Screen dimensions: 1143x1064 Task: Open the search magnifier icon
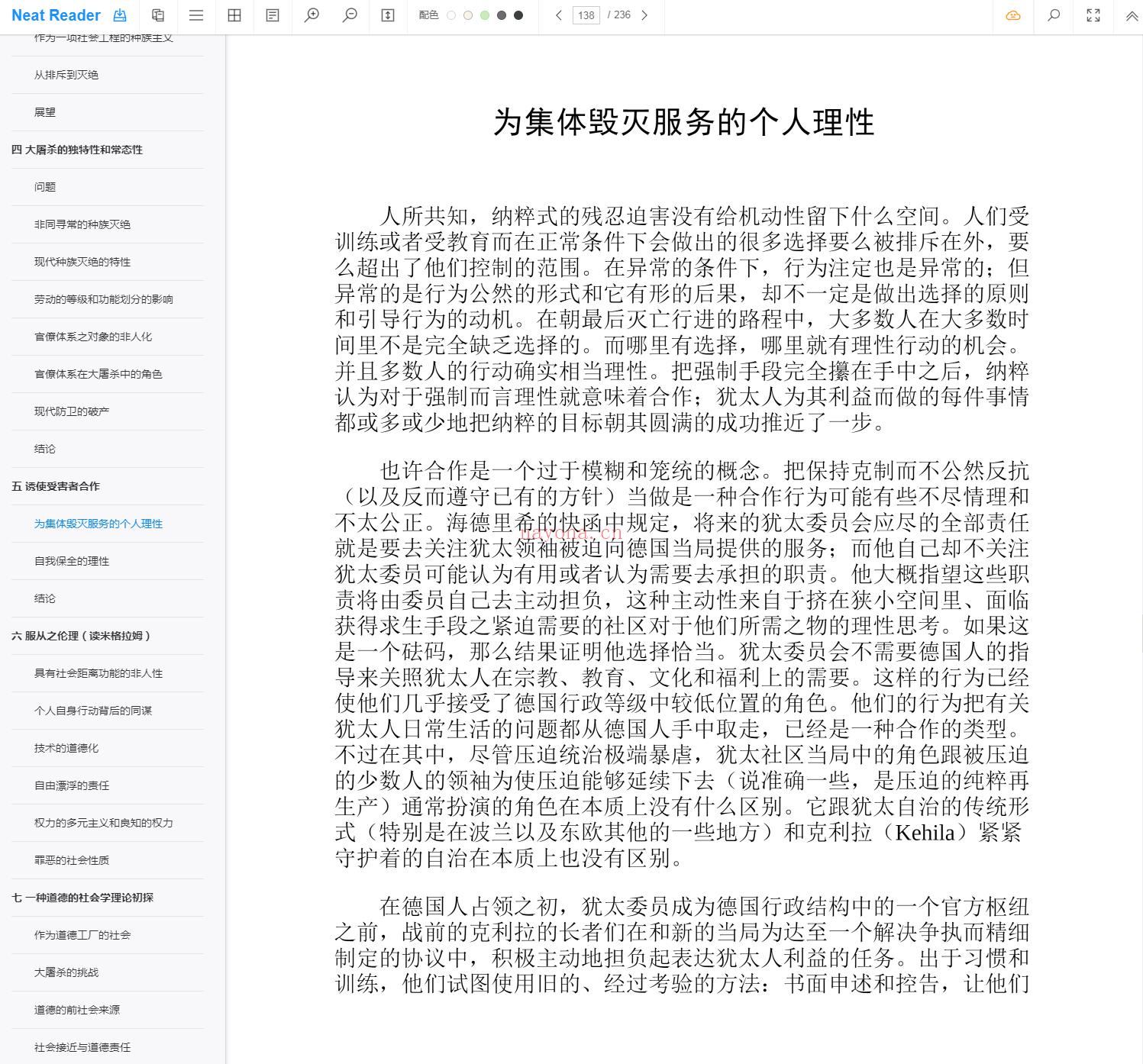(x=1054, y=15)
